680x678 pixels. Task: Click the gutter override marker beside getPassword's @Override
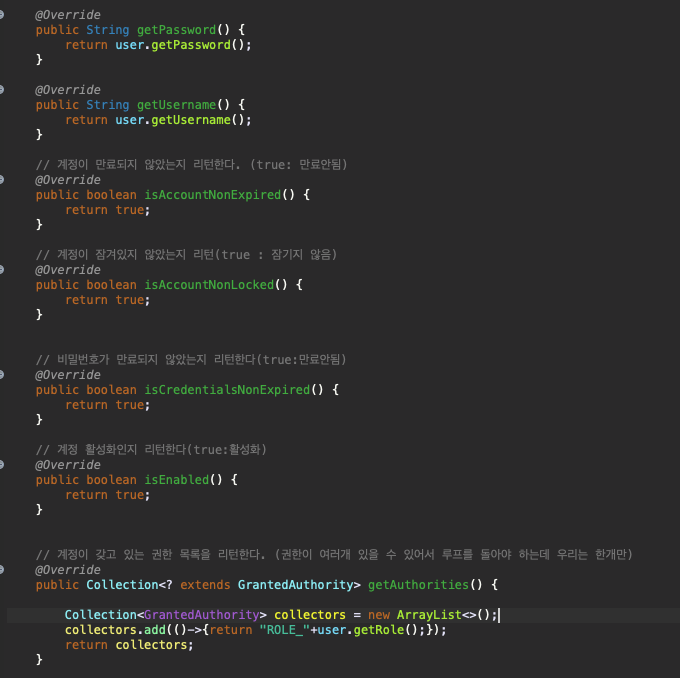click(2, 15)
